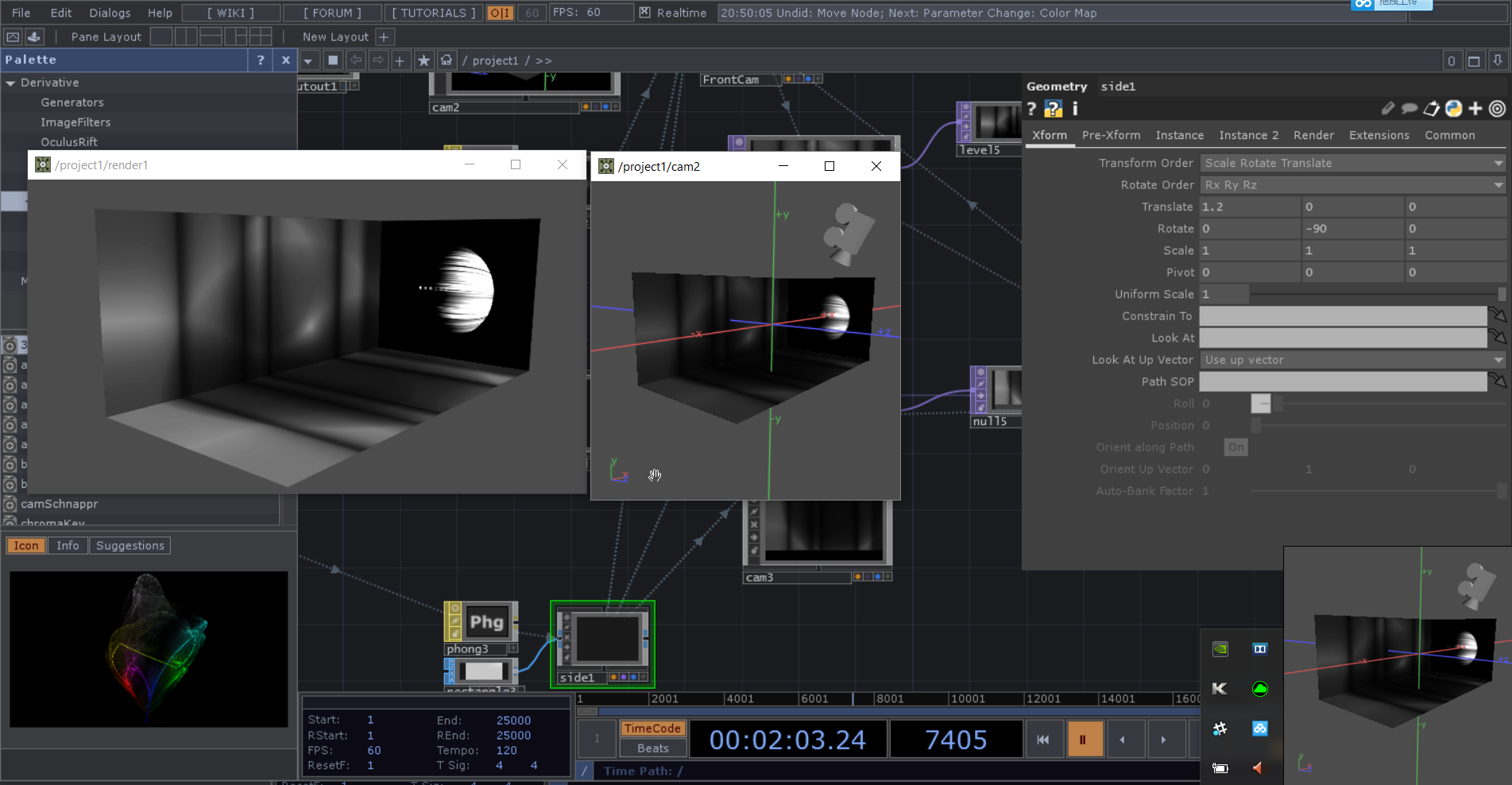The height and width of the screenshot is (785, 1512).
Task: Toggle the O|I power button
Action: 500,13
